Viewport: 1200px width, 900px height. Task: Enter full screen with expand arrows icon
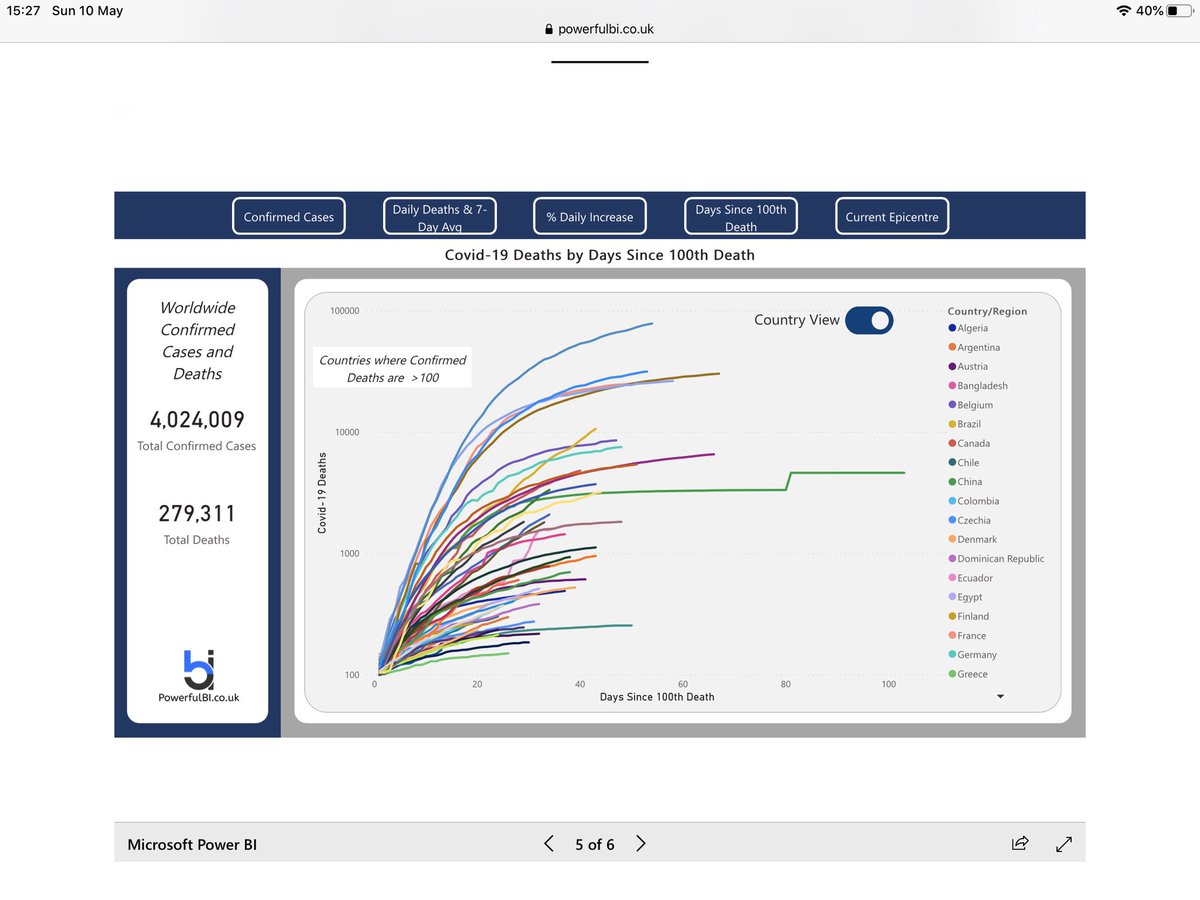coord(1064,844)
